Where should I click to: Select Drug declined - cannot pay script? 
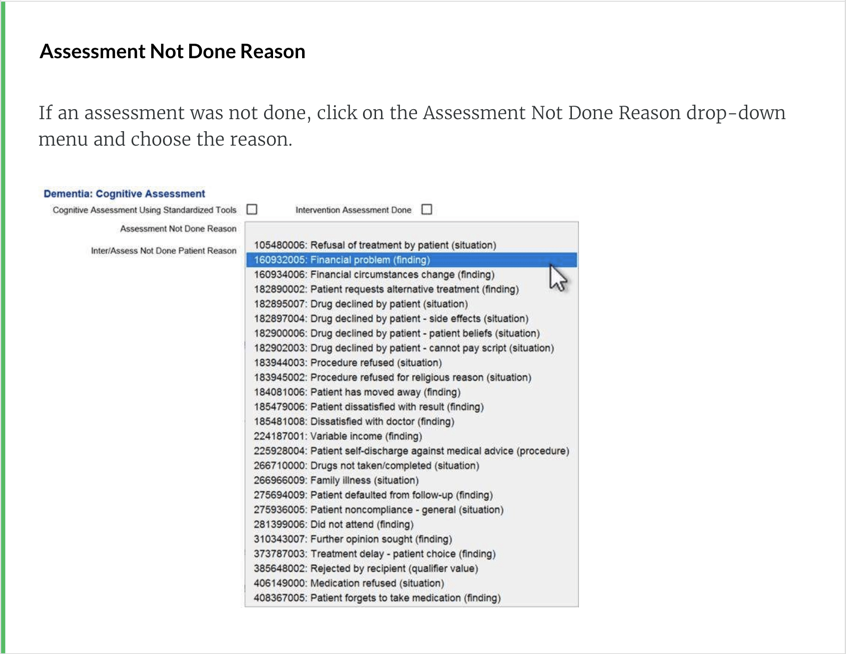point(403,348)
